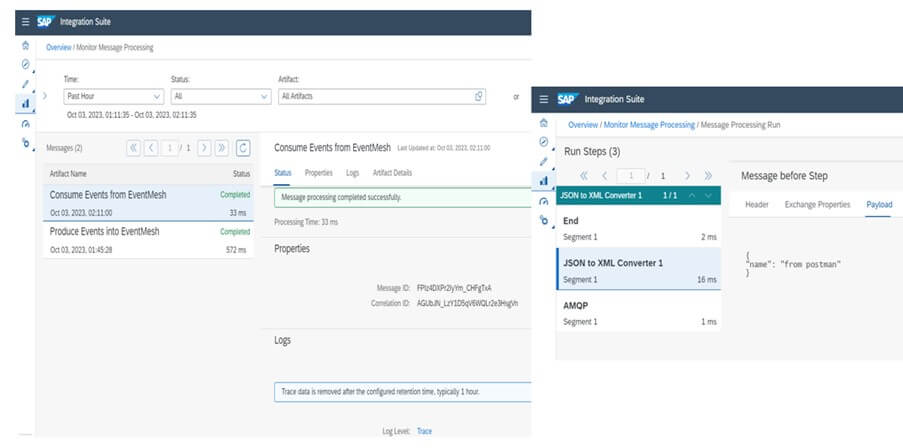
Task: Click Monitor Message Processing breadcrumb in right window
Action: coord(649,124)
